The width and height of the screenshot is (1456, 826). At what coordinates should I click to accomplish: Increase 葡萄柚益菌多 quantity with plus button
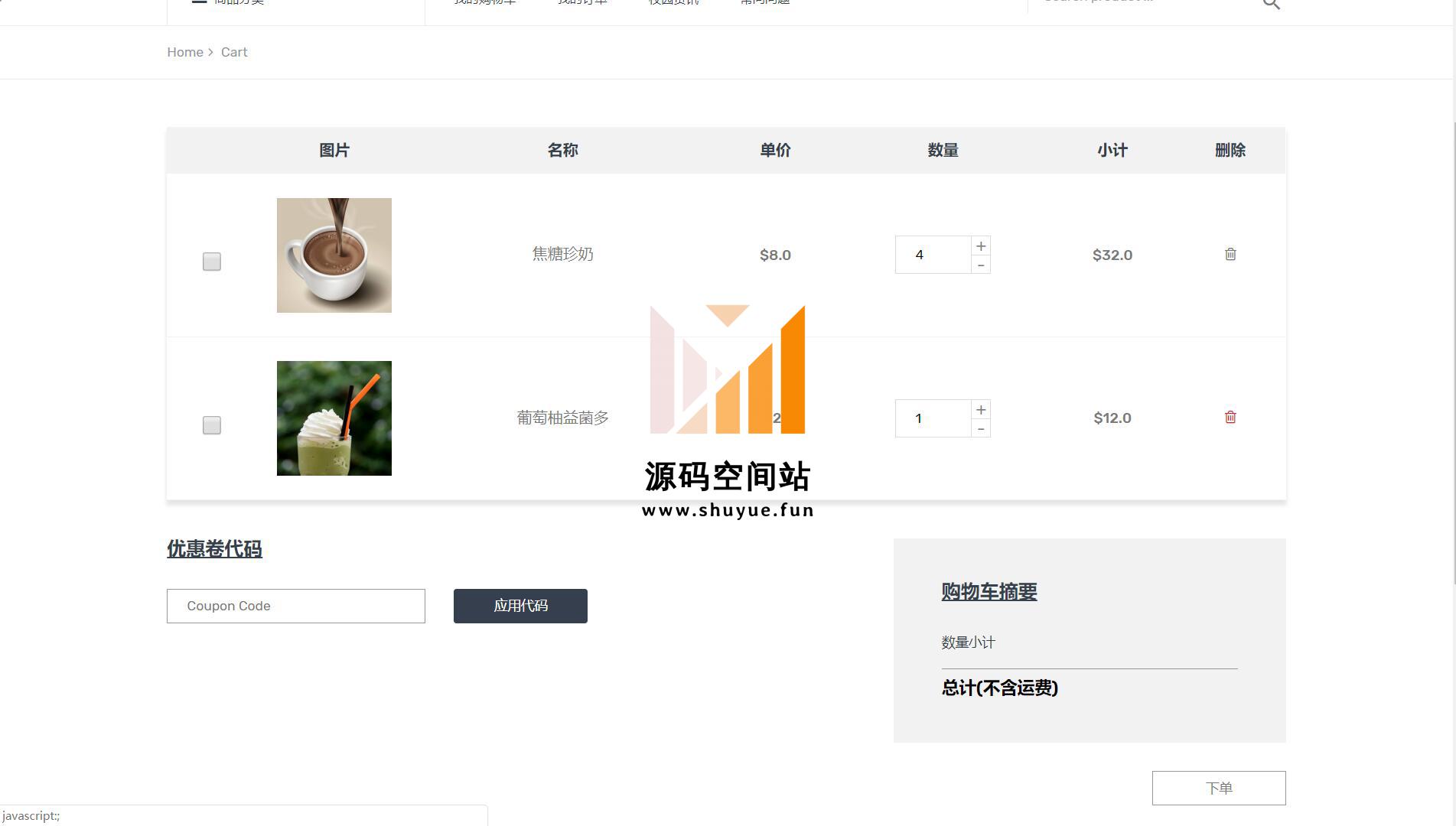coord(981,409)
